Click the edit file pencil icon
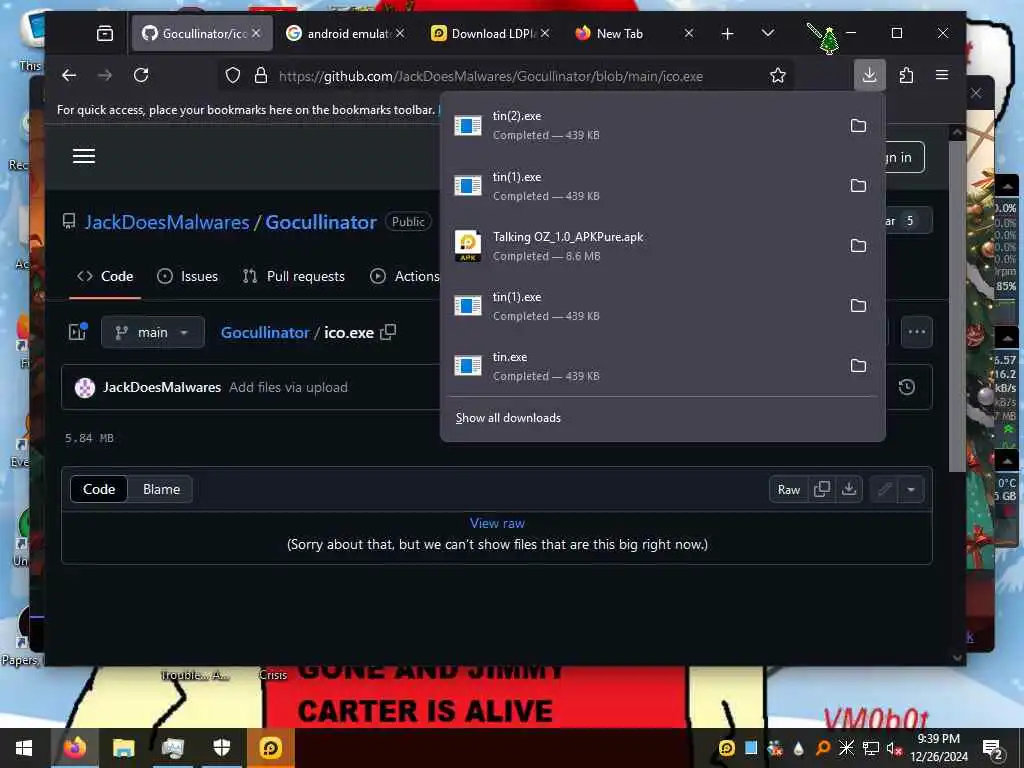Image resolution: width=1024 pixels, height=768 pixels. pos(884,489)
